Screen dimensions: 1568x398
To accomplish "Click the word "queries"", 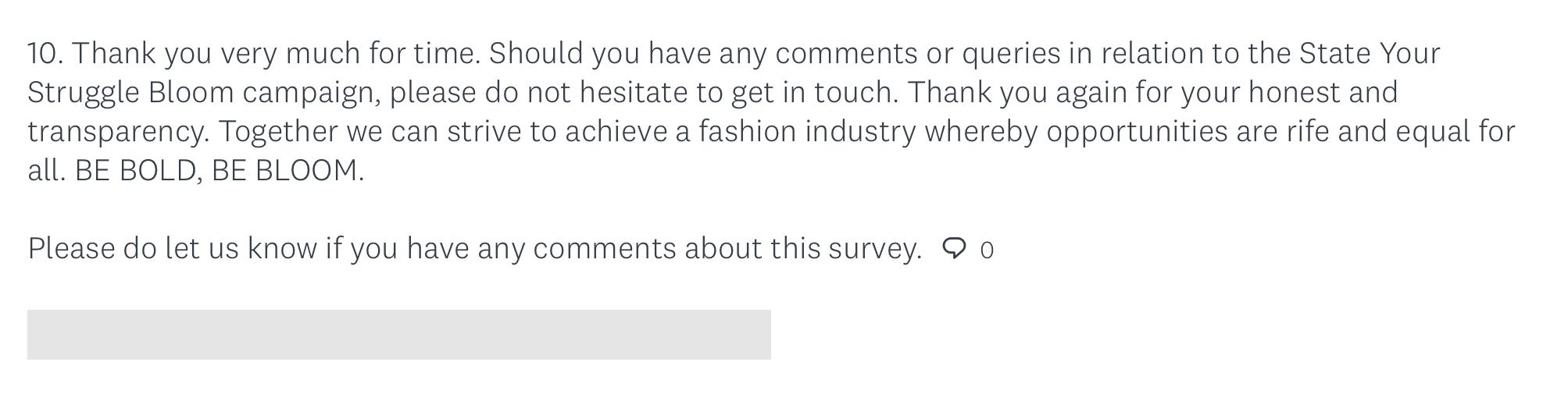I will pos(1011,54).
